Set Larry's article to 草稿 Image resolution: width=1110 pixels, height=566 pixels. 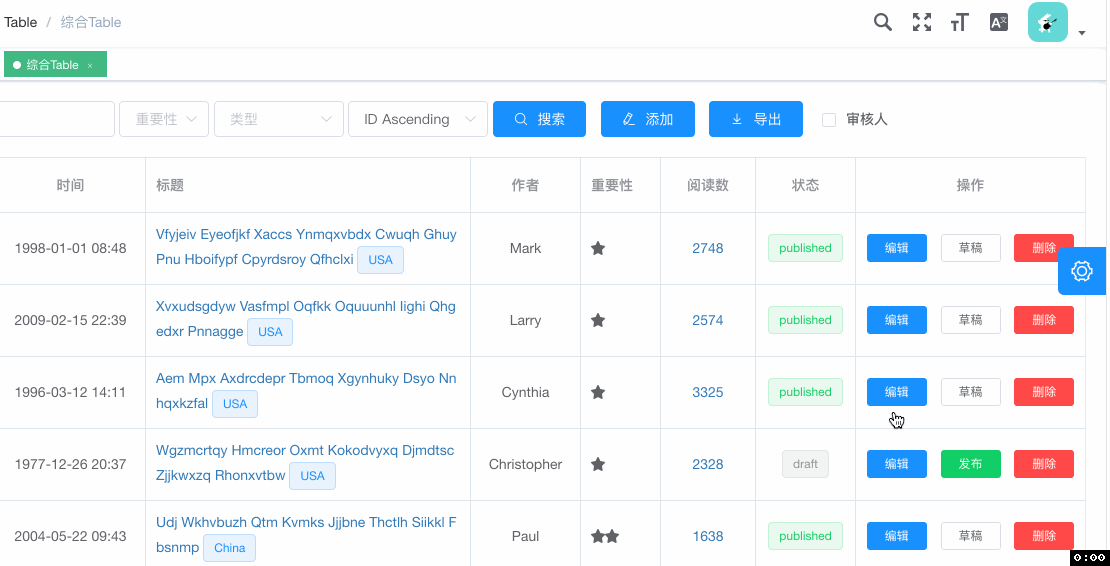pos(971,320)
